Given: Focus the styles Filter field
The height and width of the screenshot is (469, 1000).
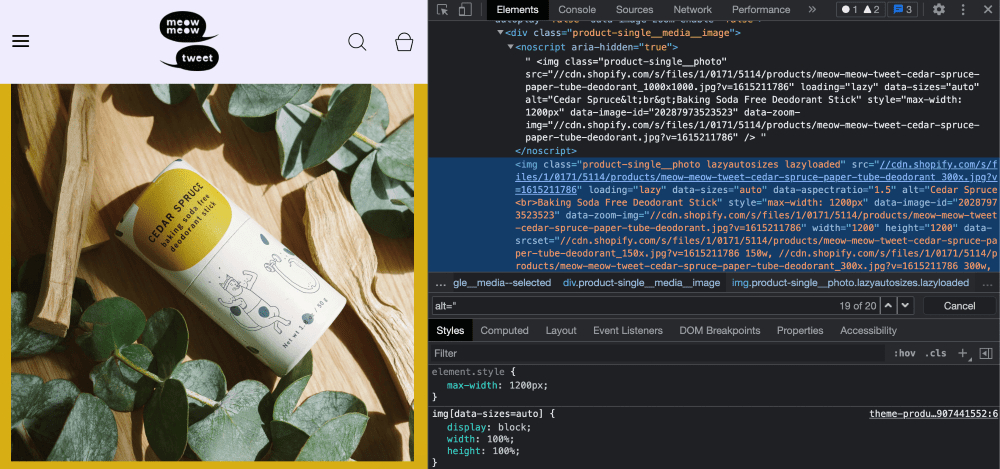Looking at the screenshot, I should 660,354.
